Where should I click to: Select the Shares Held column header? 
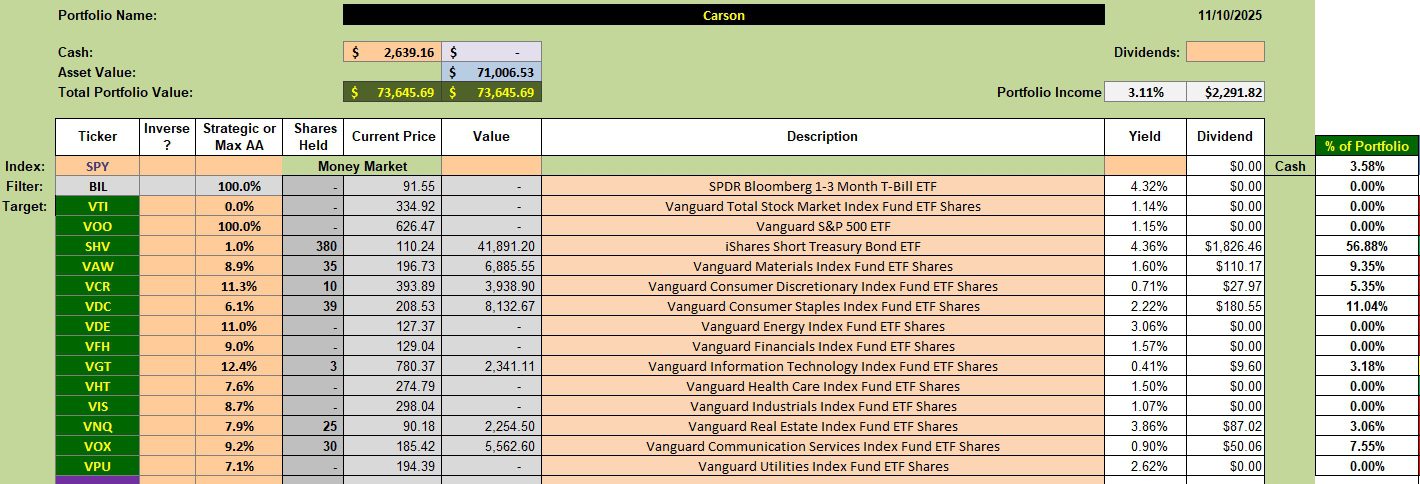[312, 137]
